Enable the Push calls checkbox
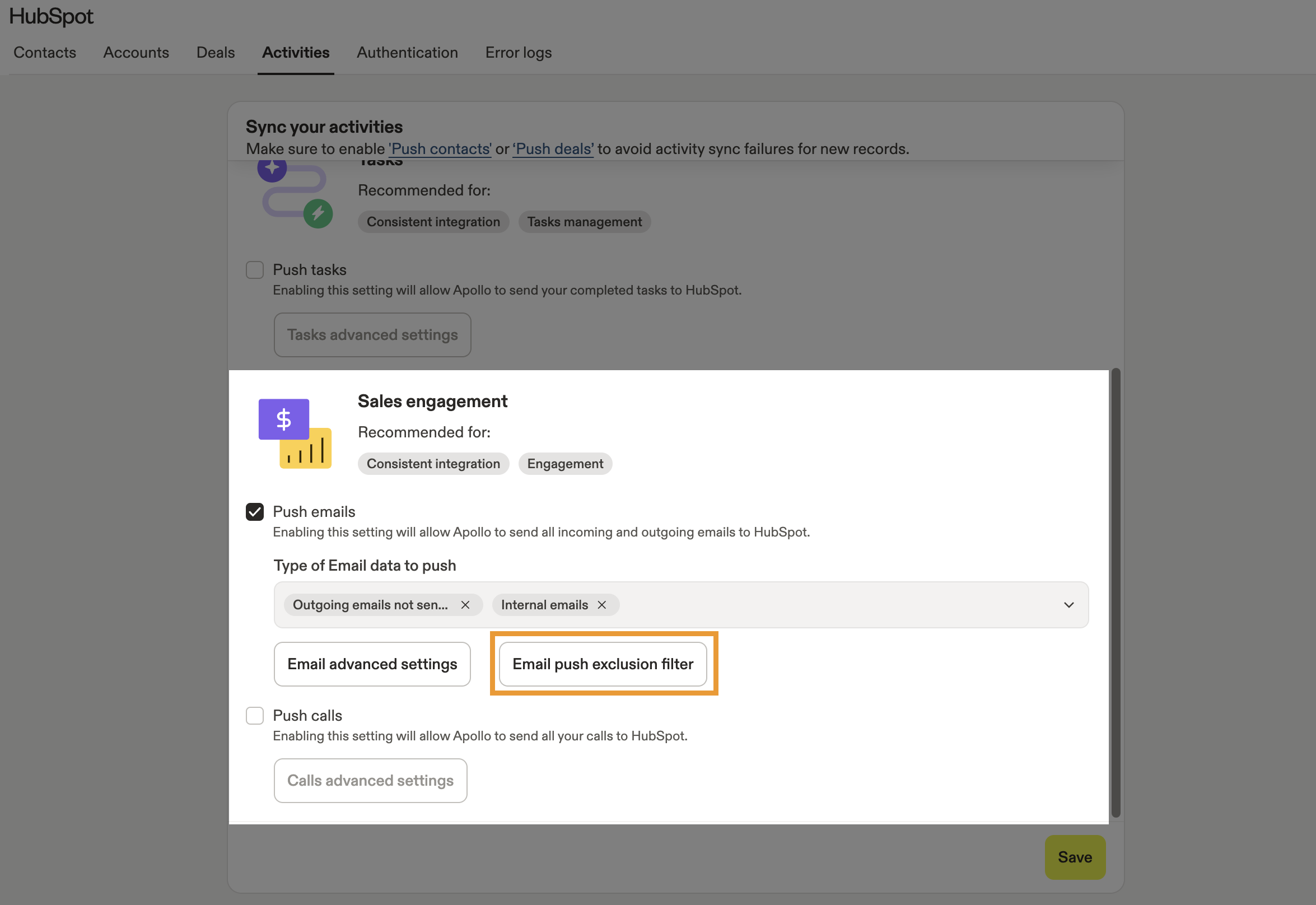Image resolution: width=1316 pixels, height=905 pixels. pyautogui.click(x=255, y=716)
